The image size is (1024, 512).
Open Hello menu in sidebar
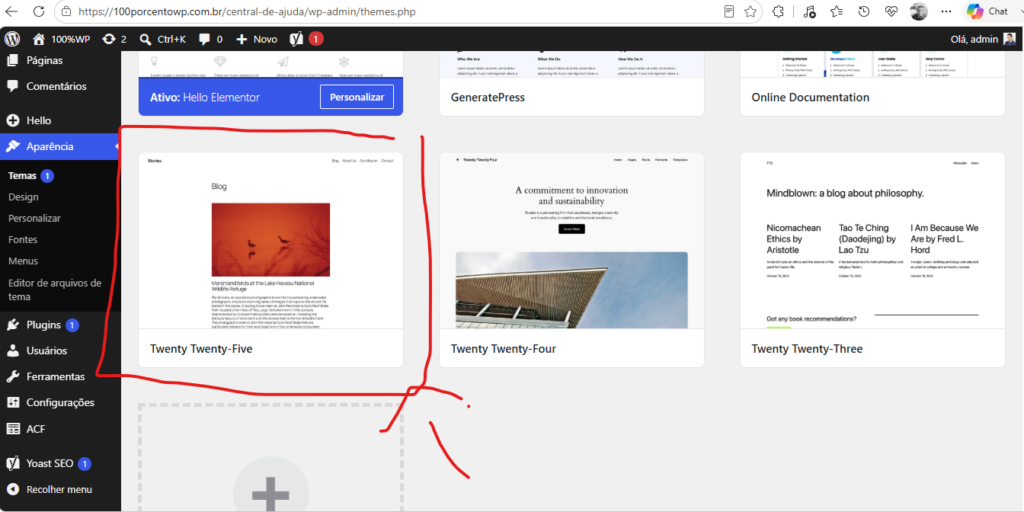pyautogui.click(x=60, y=121)
